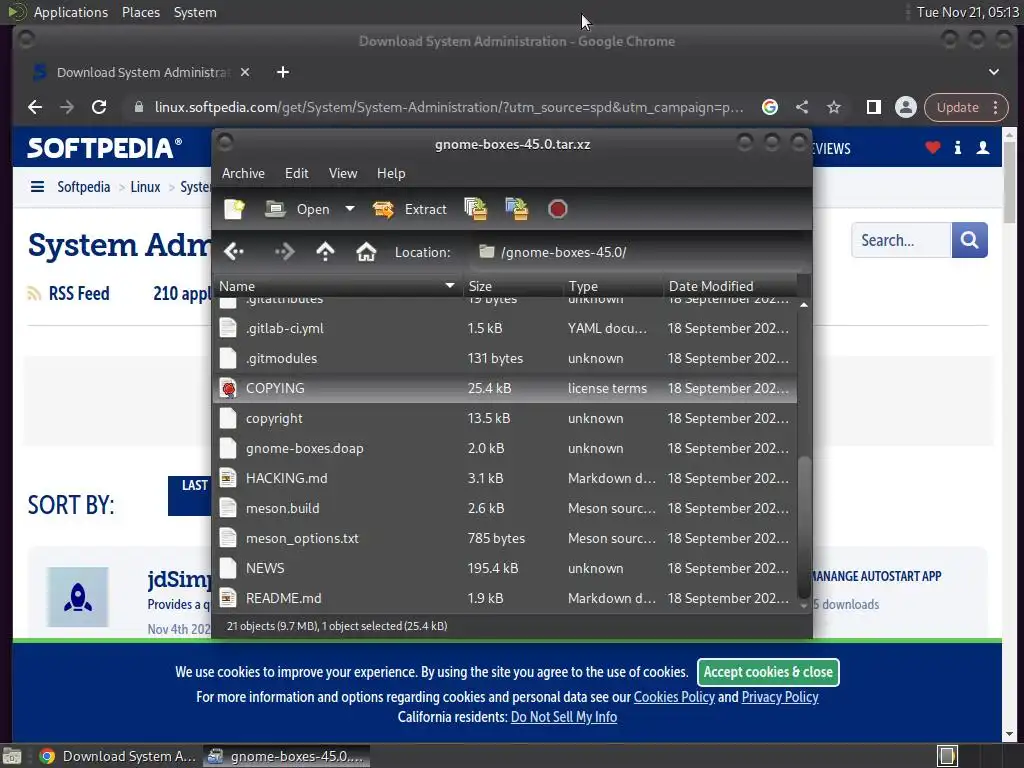Expand the Open recent dropdown arrow

coord(350,209)
